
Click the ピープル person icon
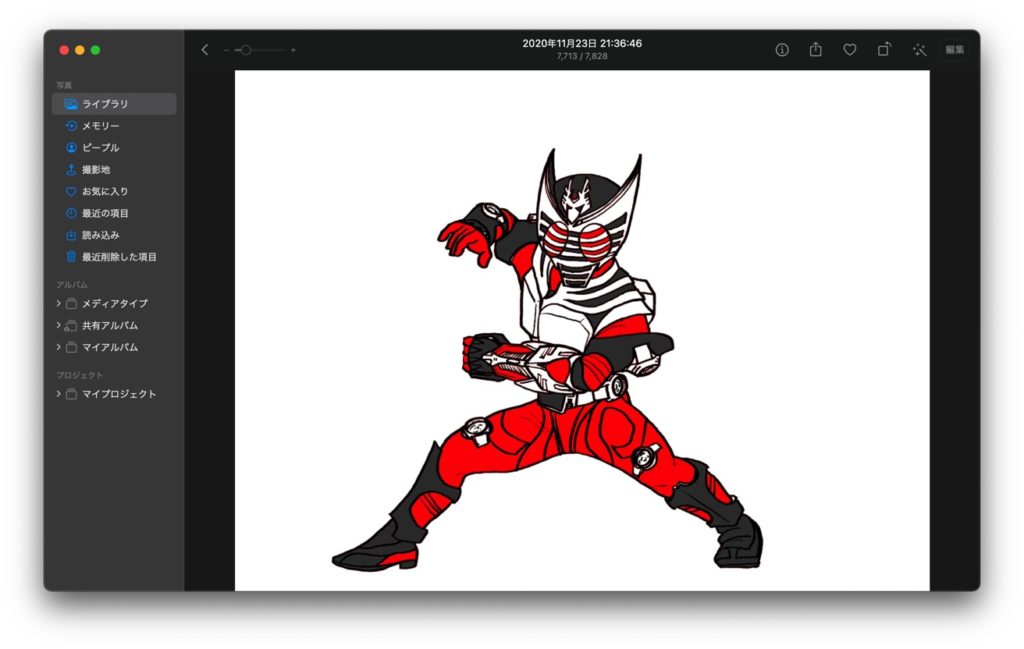point(71,148)
